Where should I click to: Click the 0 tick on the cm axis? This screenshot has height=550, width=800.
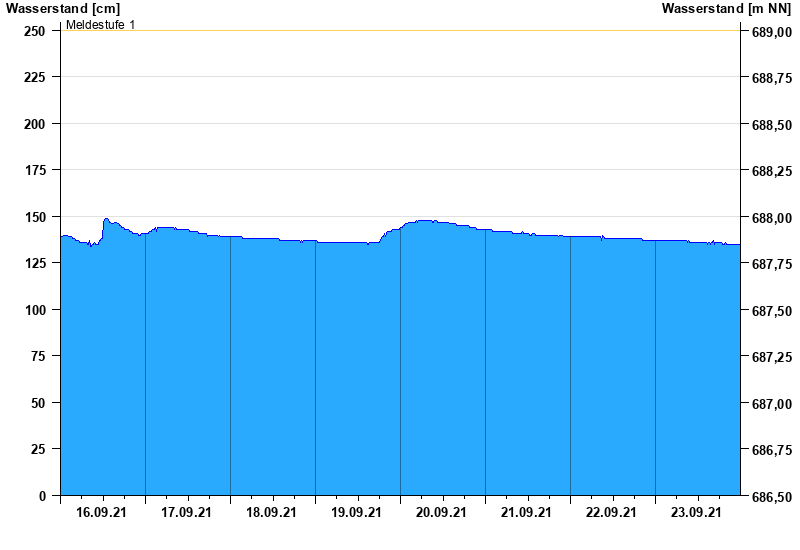coord(42,496)
